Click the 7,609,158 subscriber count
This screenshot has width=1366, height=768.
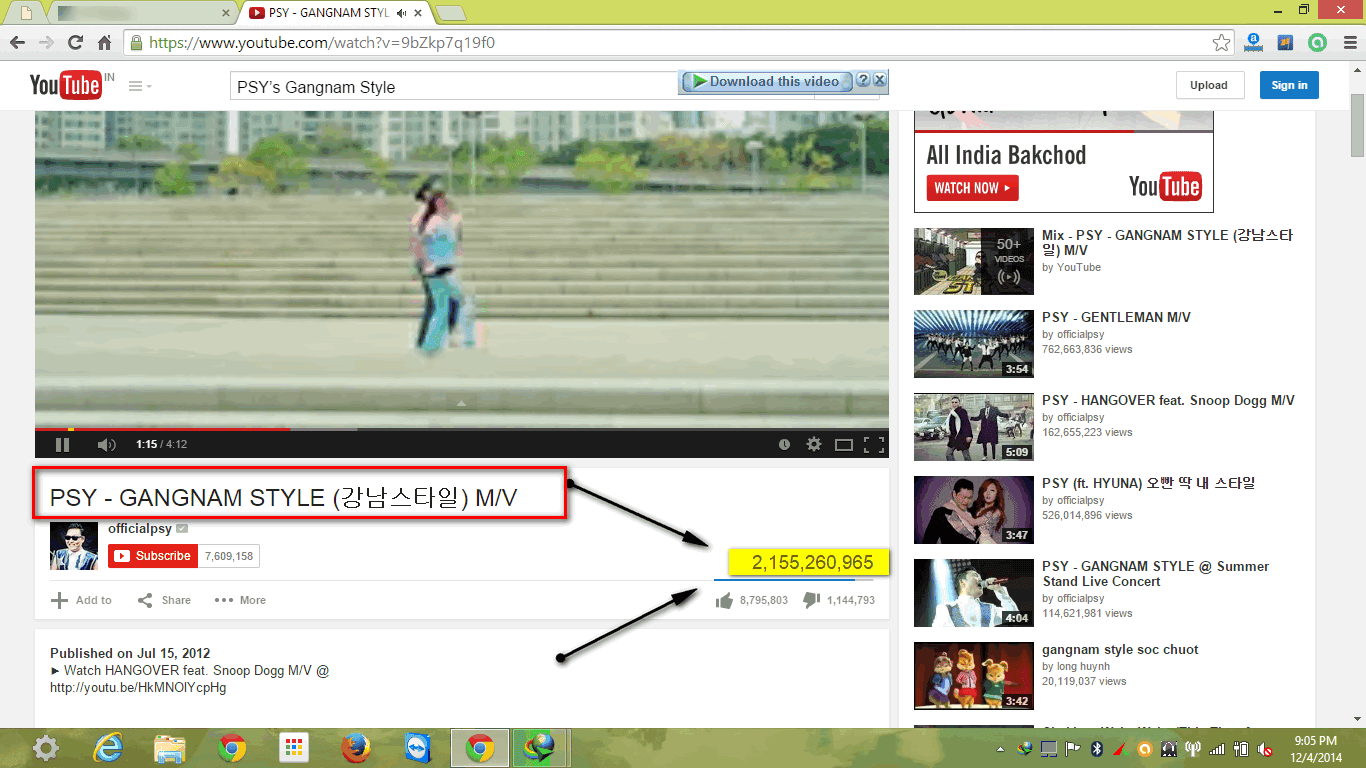229,556
